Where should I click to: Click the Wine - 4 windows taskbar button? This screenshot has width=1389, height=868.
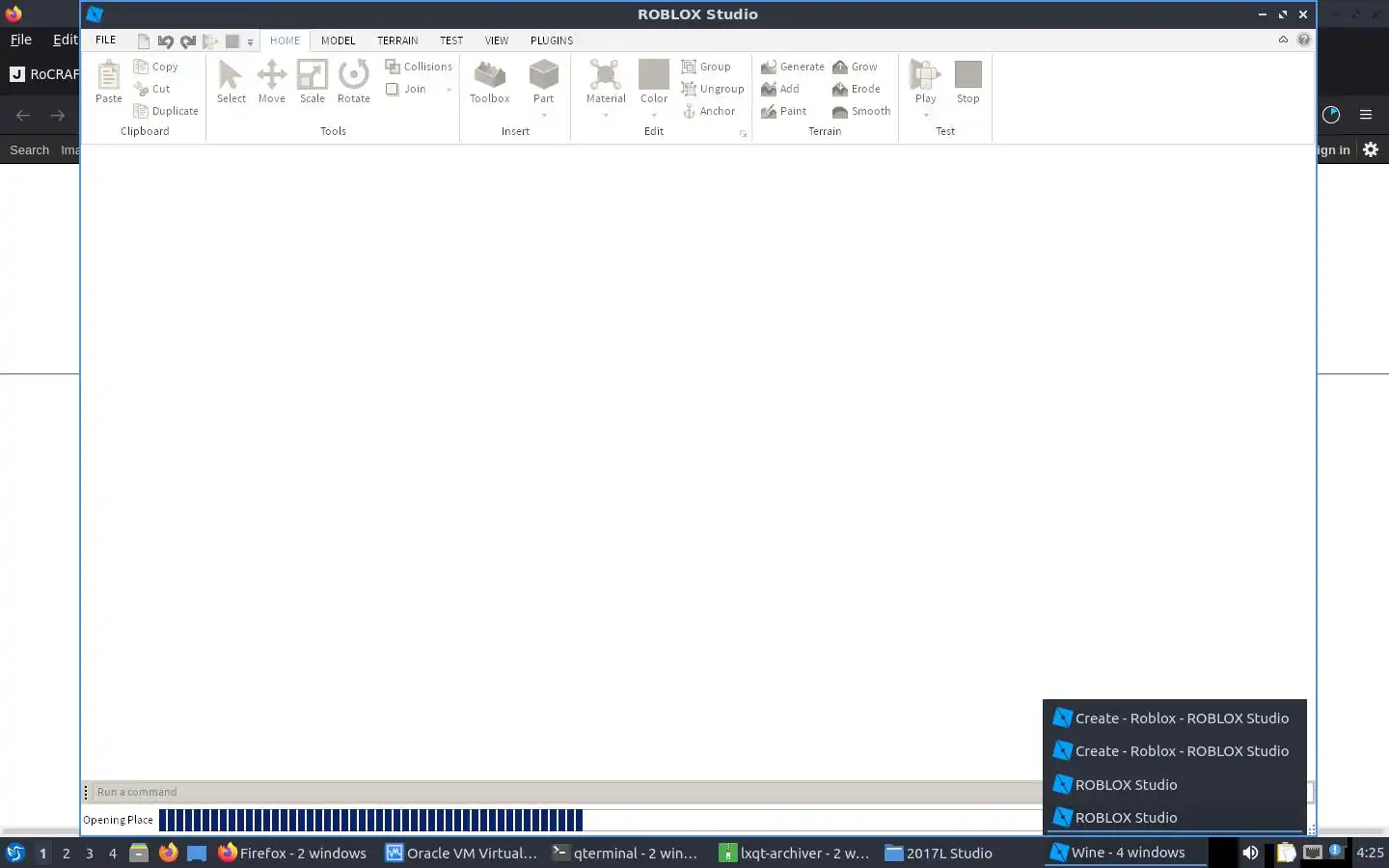click(1125, 853)
